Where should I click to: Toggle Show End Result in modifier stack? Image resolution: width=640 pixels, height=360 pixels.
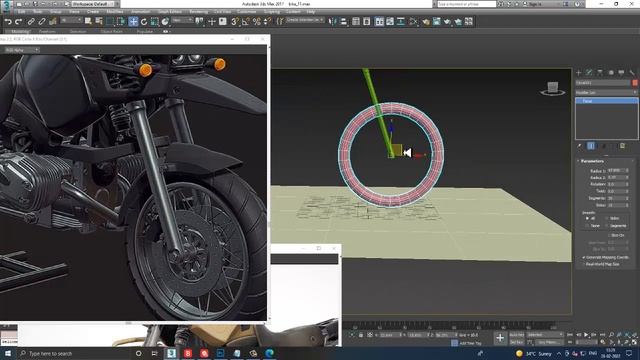pyautogui.click(x=590, y=146)
